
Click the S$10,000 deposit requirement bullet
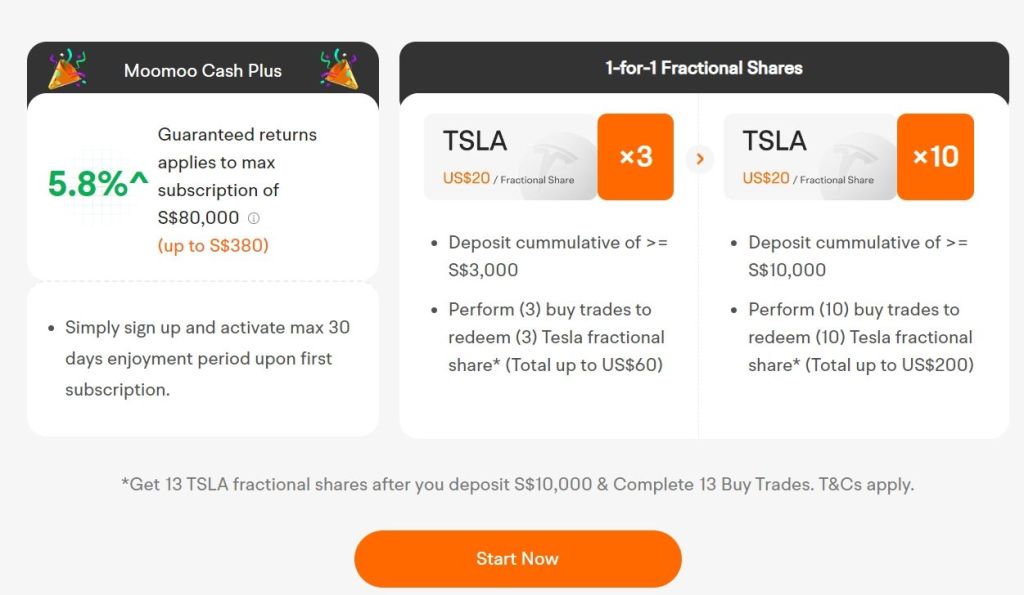[857, 256]
